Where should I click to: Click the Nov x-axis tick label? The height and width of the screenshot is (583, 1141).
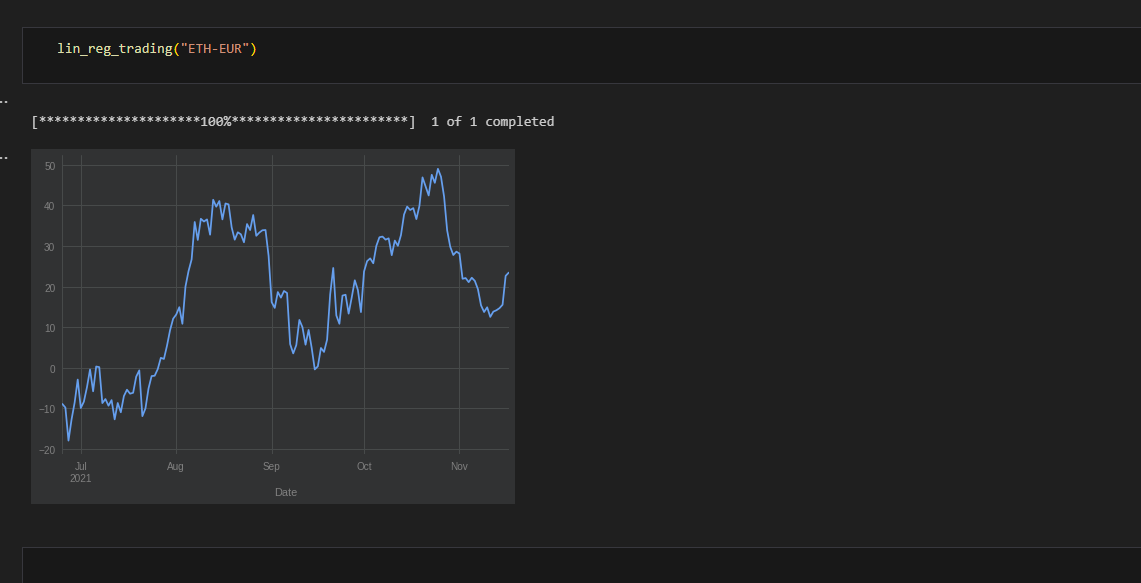459,467
